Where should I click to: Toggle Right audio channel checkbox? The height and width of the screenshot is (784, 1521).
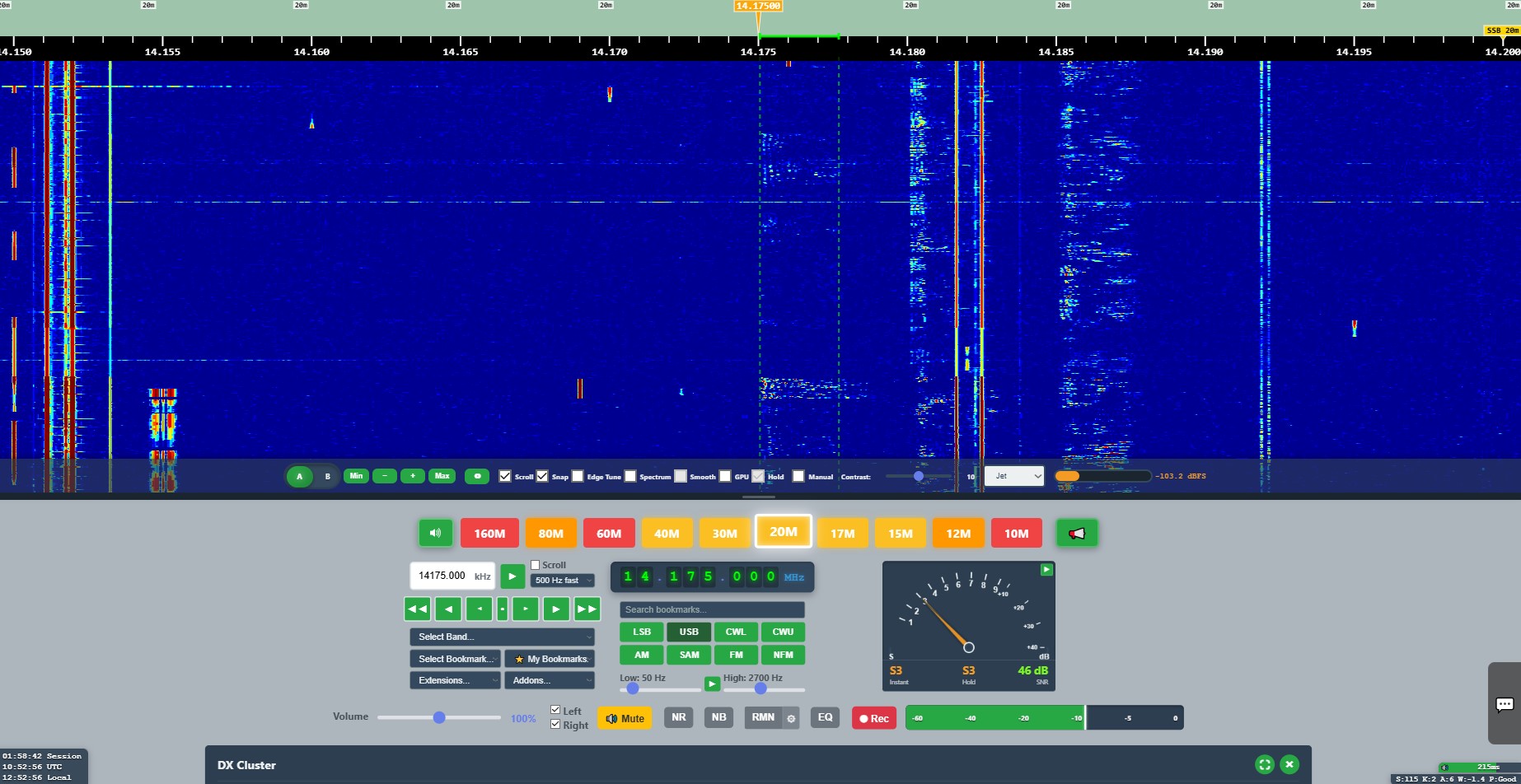coord(555,724)
